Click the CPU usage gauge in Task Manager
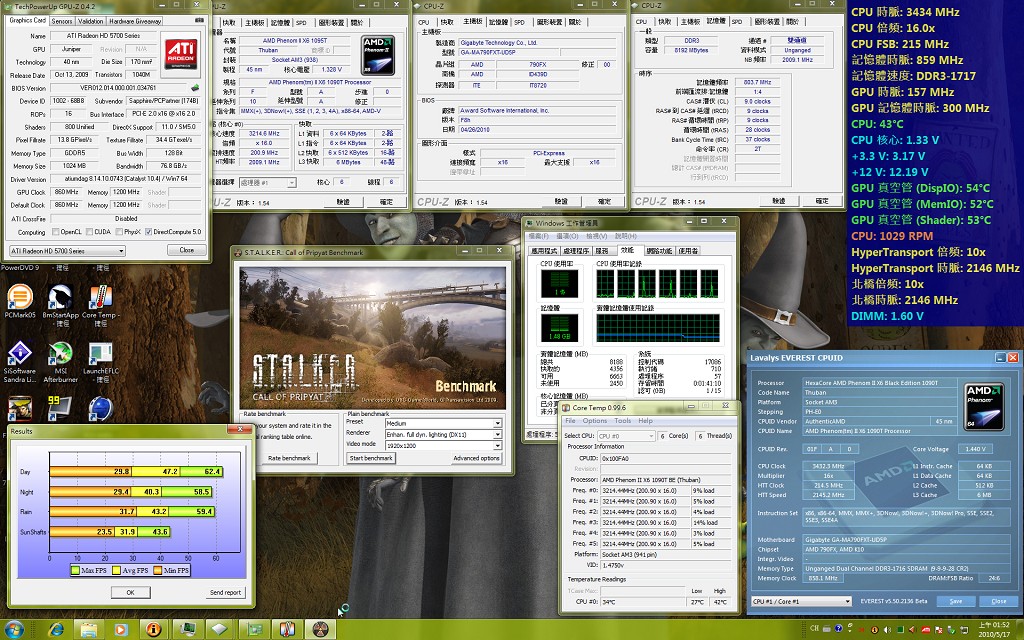 (559, 284)
